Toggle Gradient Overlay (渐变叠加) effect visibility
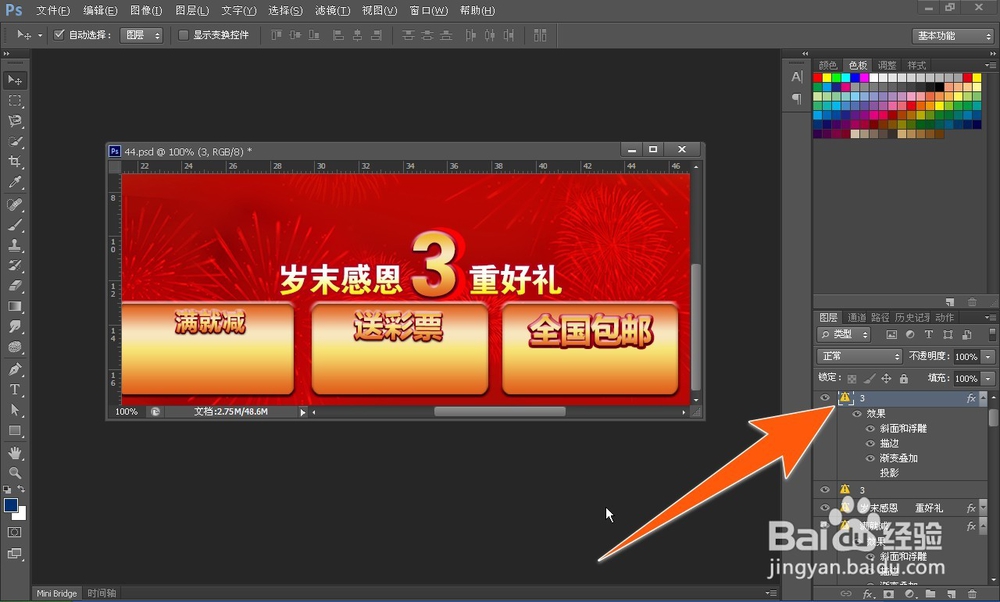1000x602 pixels. pyautogui.click(x=870, y=458)
